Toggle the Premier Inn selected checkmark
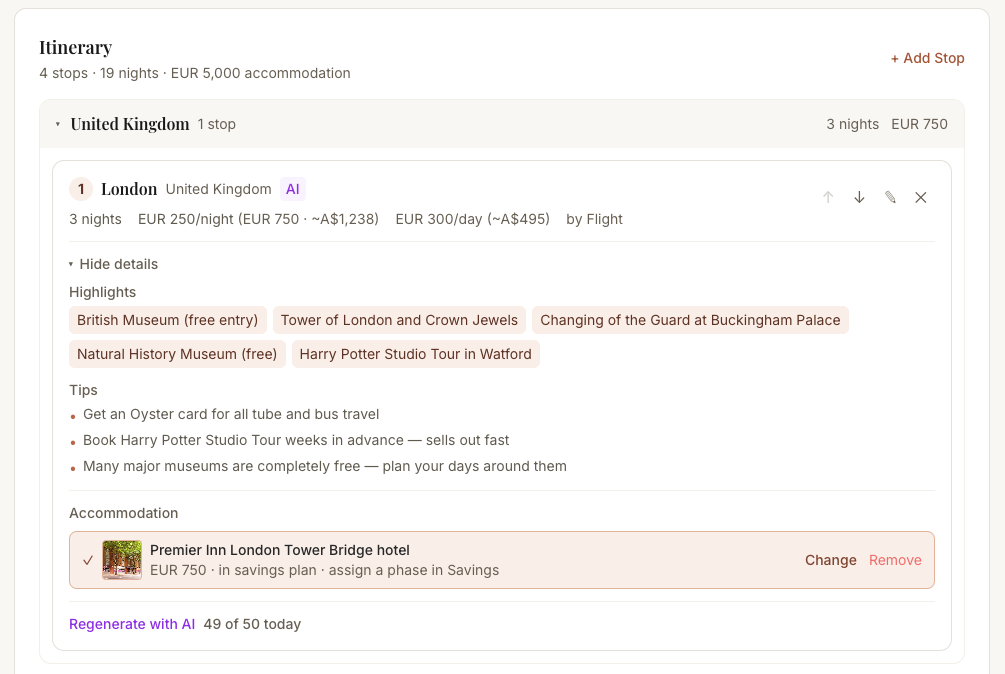Screen dimensions: 1005x674 [x=88, y=560]
